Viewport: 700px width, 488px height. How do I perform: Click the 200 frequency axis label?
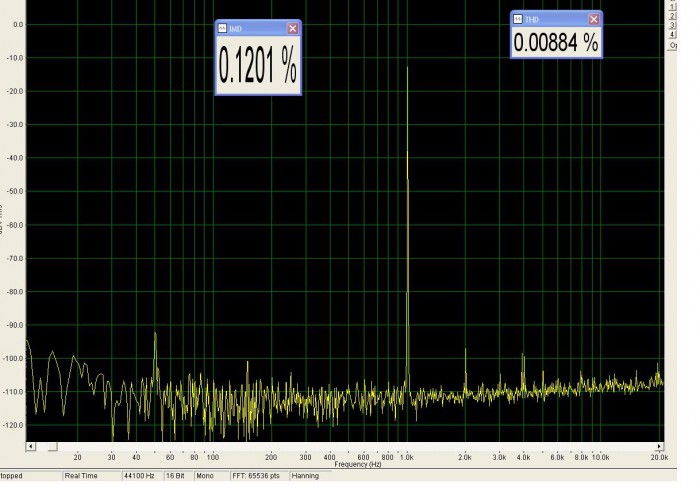271,457
